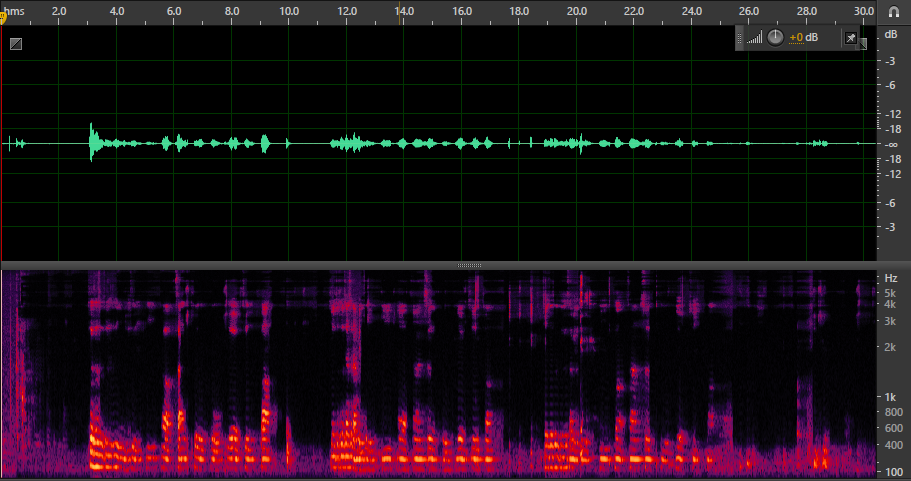
Task: Pin the volume HUD with pushpin icon
Action: coord(851,38)
